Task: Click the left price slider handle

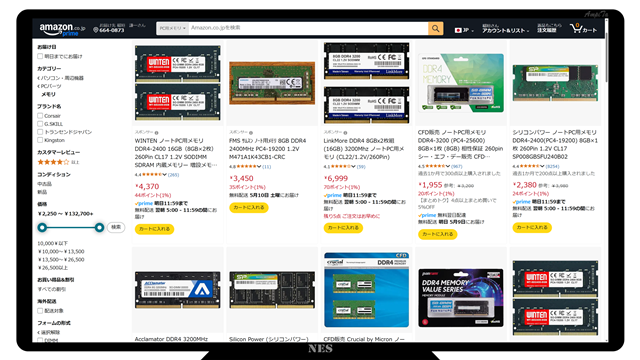Action: (42, 227)
